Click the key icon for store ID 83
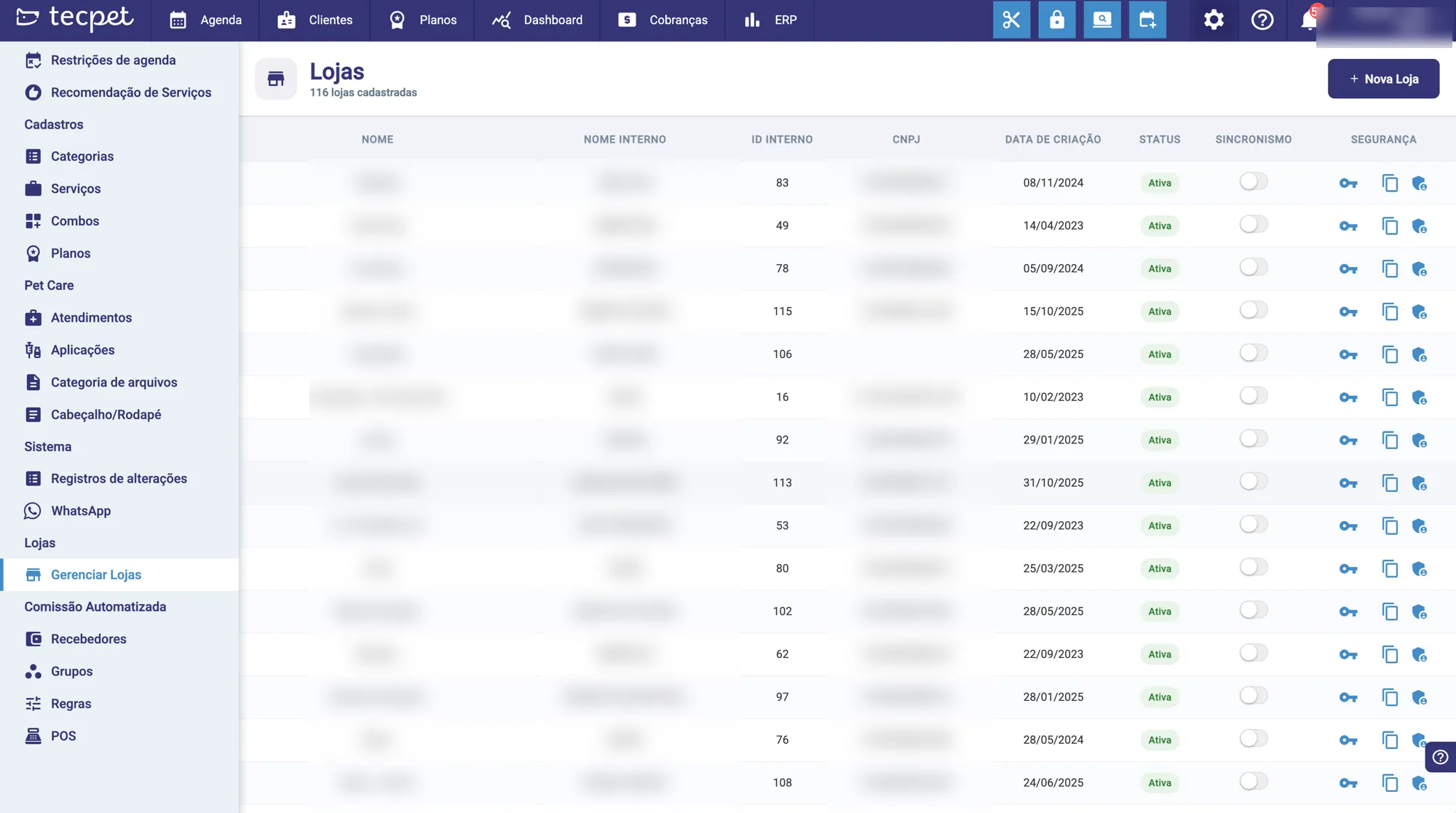This screenshot has height=813, width=1456. 1348,183
